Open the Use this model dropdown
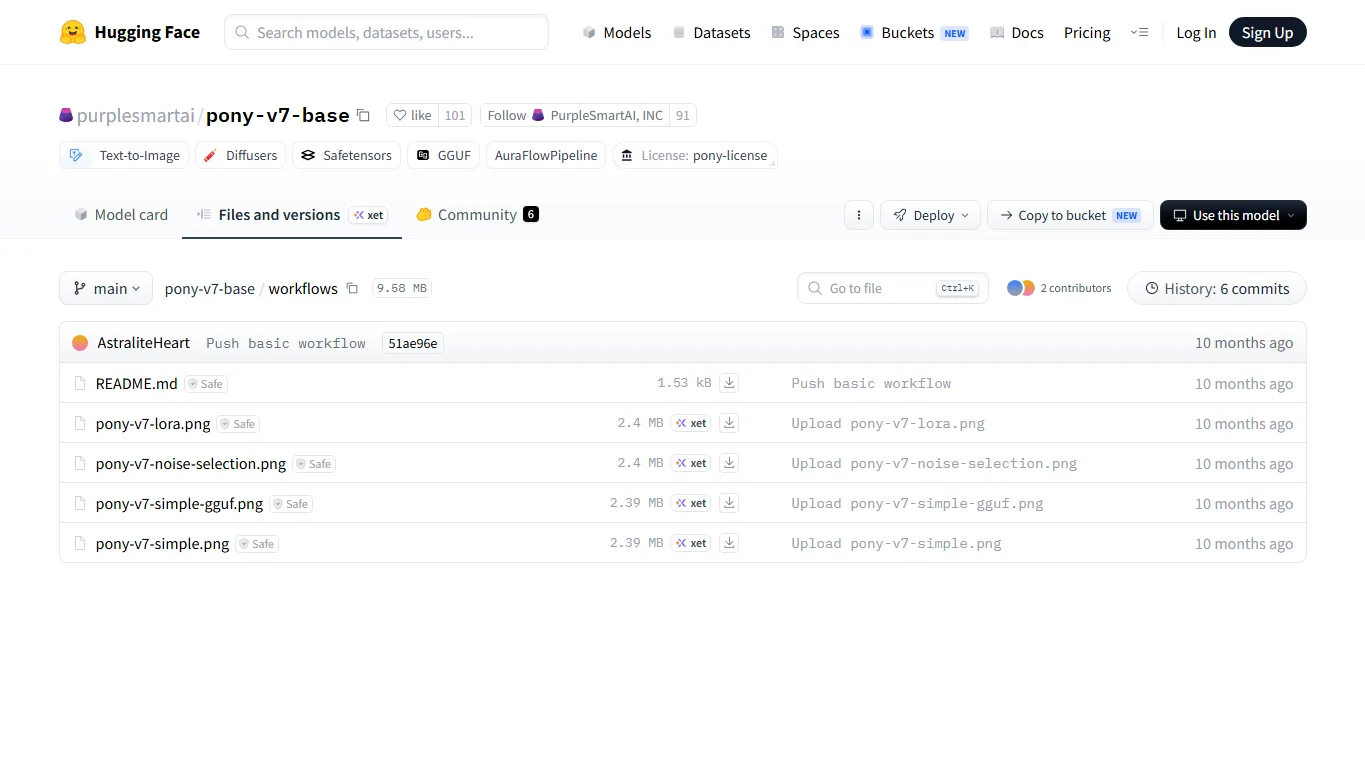1365x768 pixels. tap(1233, 215)
